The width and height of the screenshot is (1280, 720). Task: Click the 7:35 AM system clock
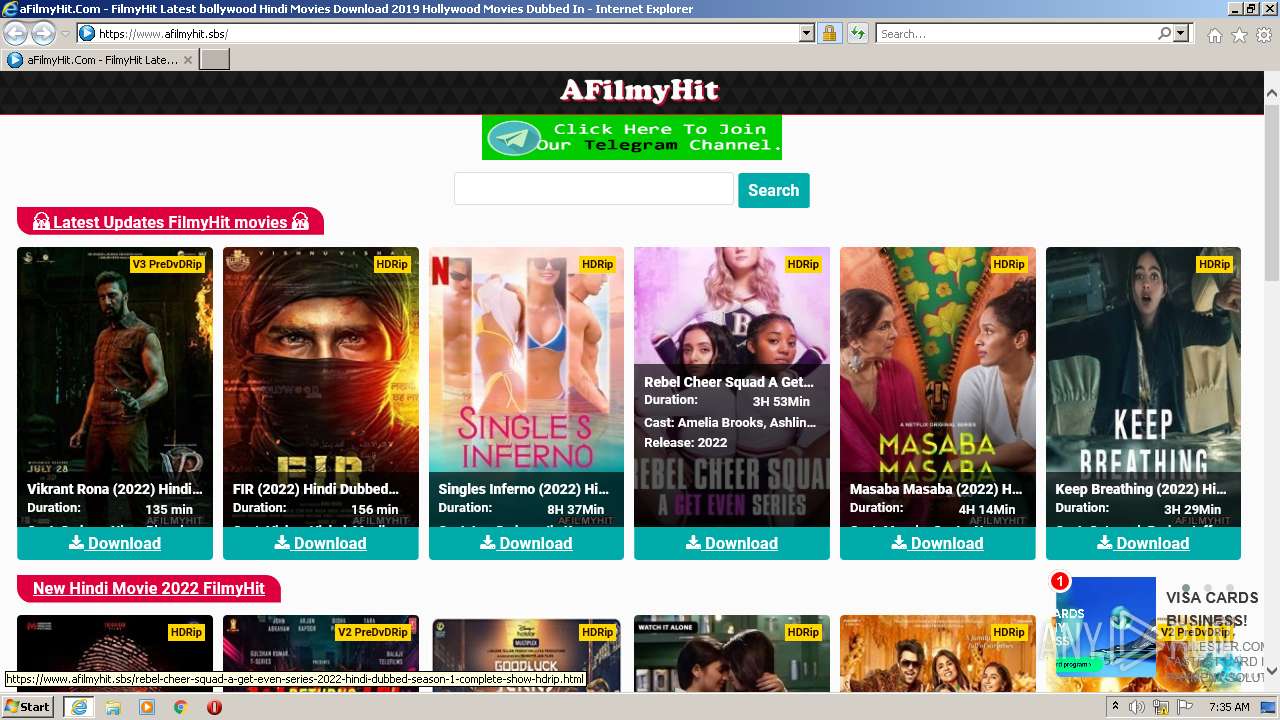click(1229, 707)
